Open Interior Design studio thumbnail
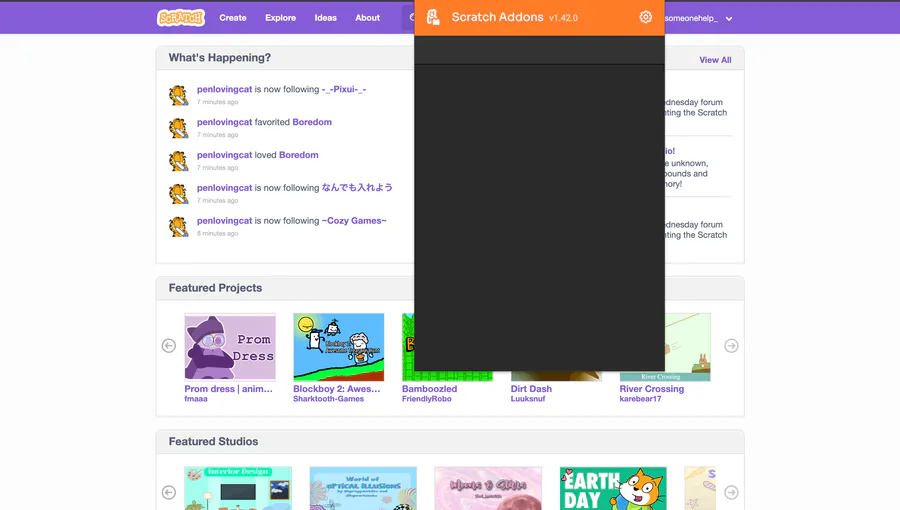 (x=238, y=488)
